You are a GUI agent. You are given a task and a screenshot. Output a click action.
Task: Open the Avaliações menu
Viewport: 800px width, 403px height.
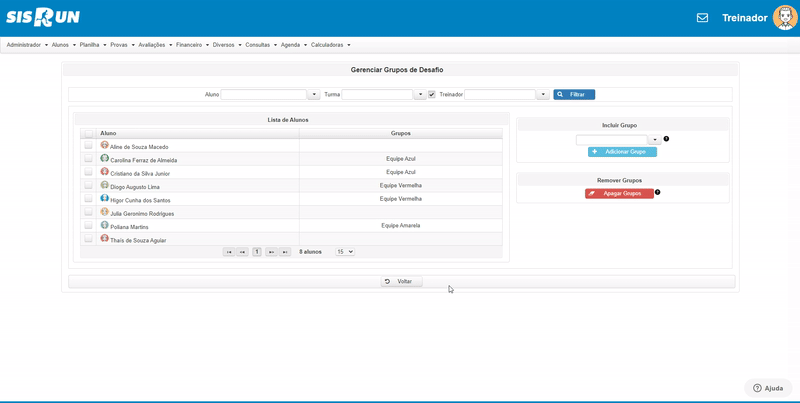(154, 45)
